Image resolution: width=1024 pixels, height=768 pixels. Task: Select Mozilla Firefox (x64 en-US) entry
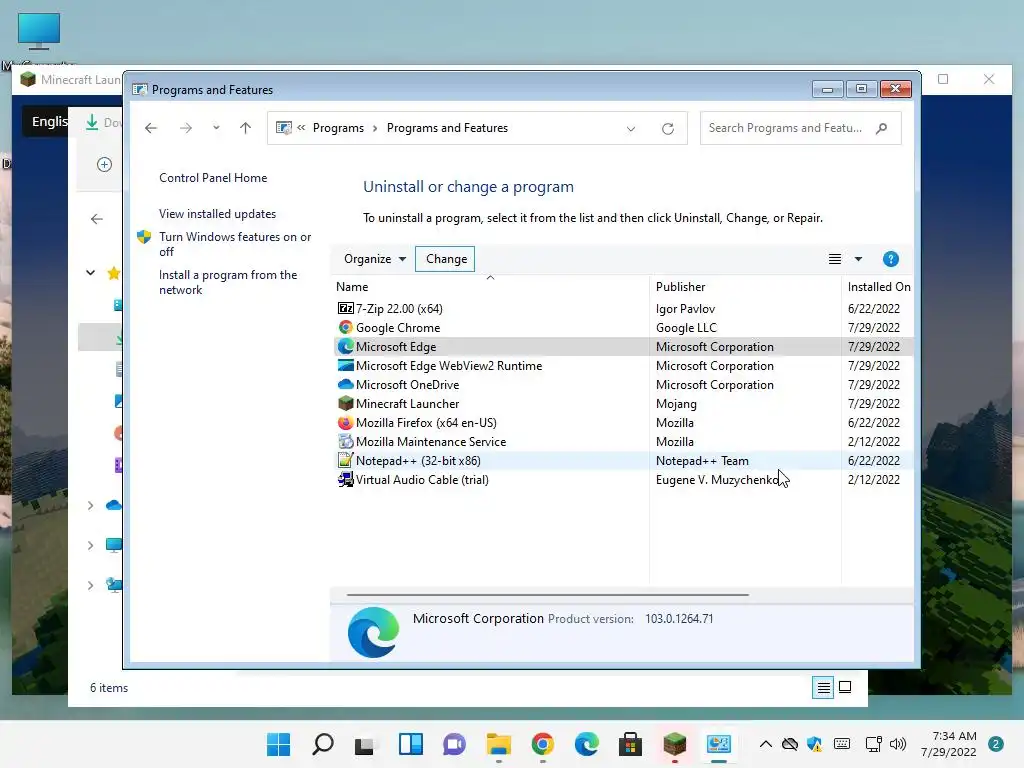(x=426, y=423)
